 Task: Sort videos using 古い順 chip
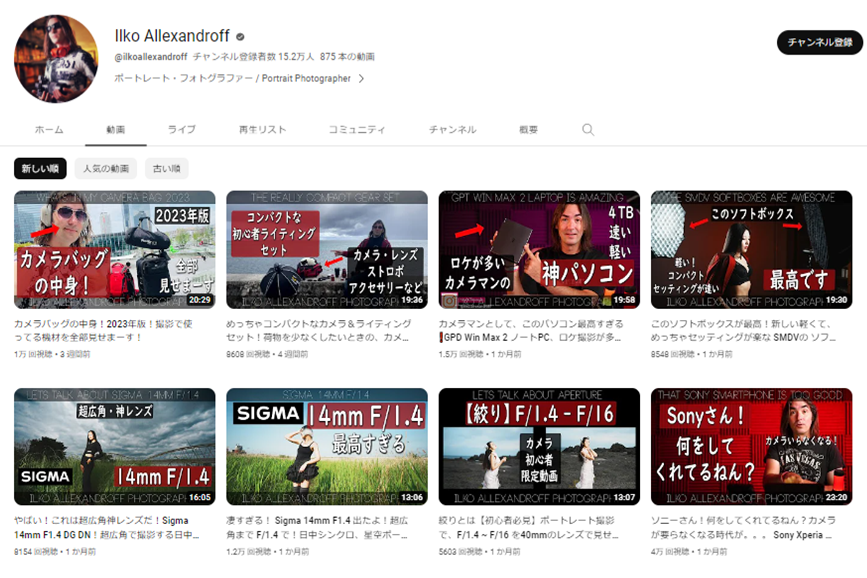[x=166, y=169]
